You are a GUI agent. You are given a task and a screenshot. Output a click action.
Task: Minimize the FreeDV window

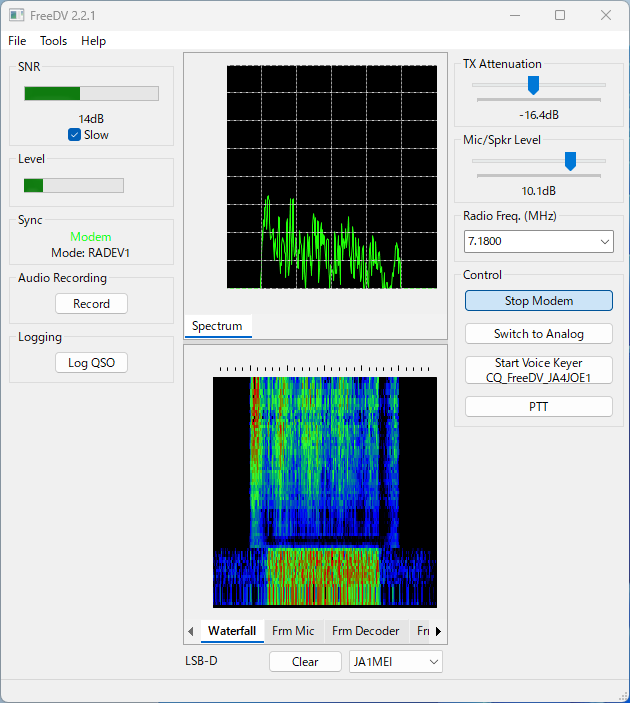515,15
